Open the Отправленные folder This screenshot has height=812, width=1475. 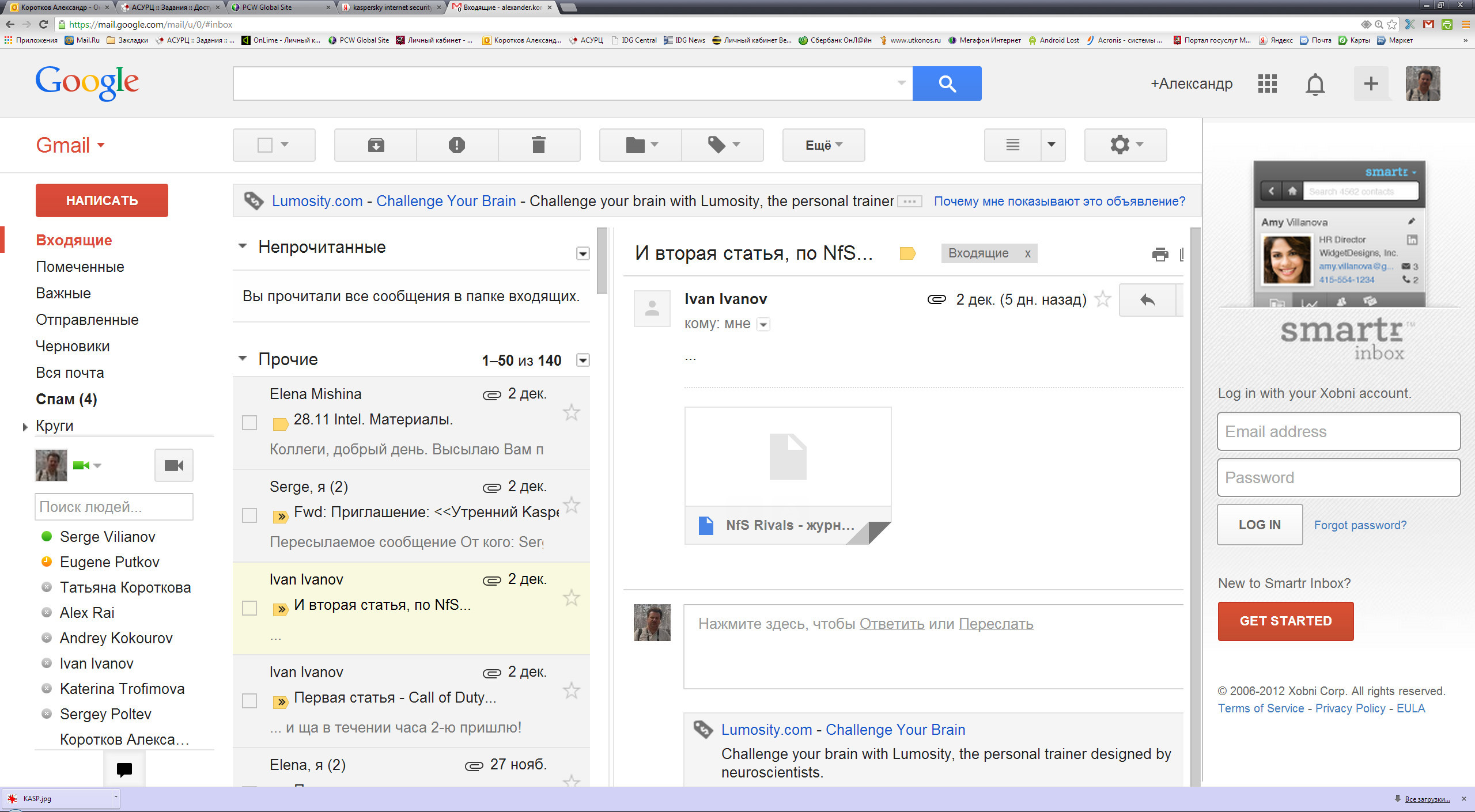click(87, 320)
